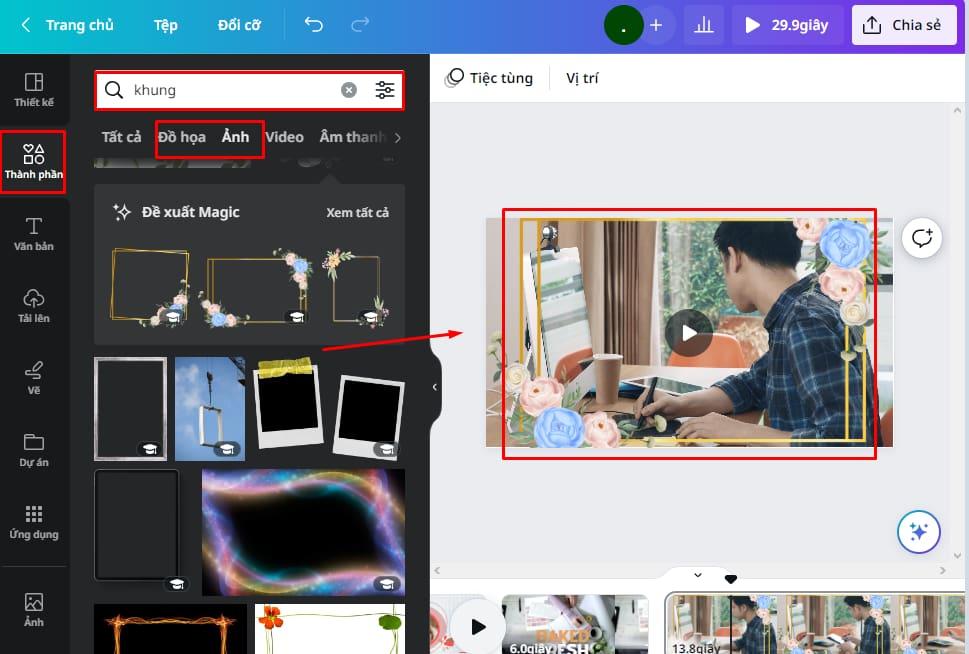
Task: Expand more search category tabs
Action: pyautogui.click(x=396, y=137)
